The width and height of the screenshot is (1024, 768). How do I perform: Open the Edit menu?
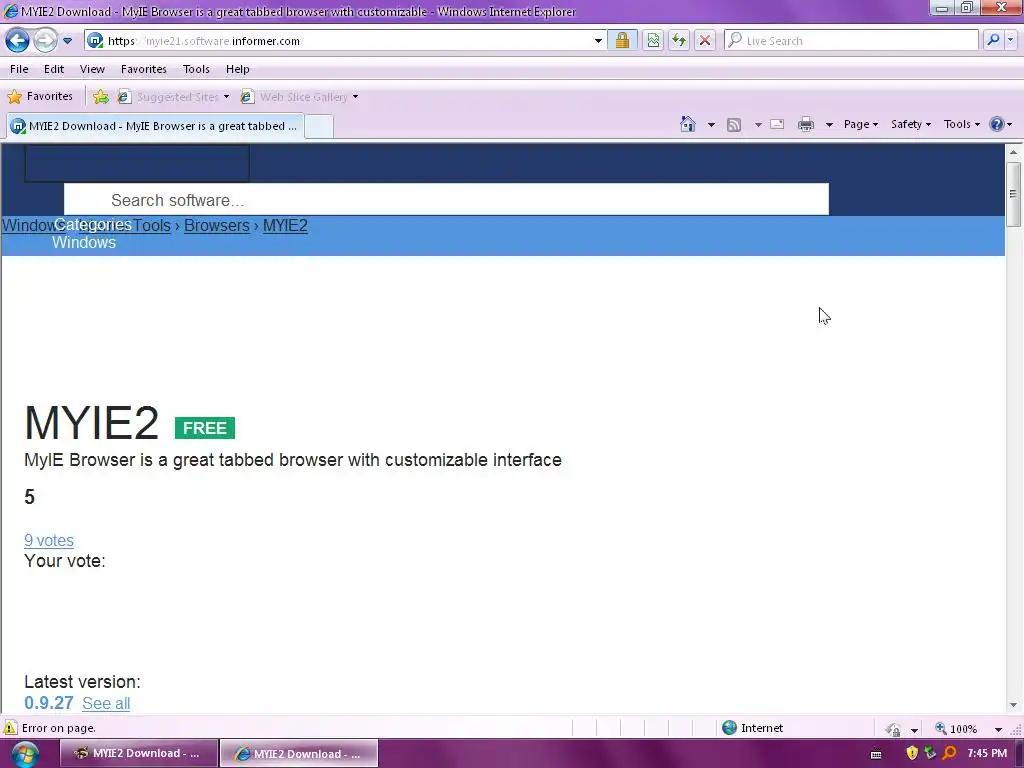tap(54, 69)
